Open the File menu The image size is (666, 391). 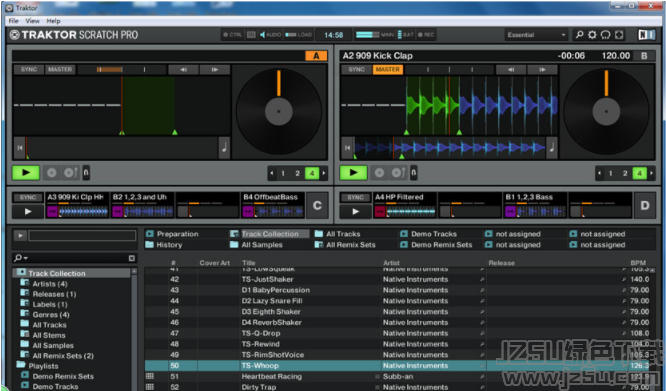(x=14, y=21)
